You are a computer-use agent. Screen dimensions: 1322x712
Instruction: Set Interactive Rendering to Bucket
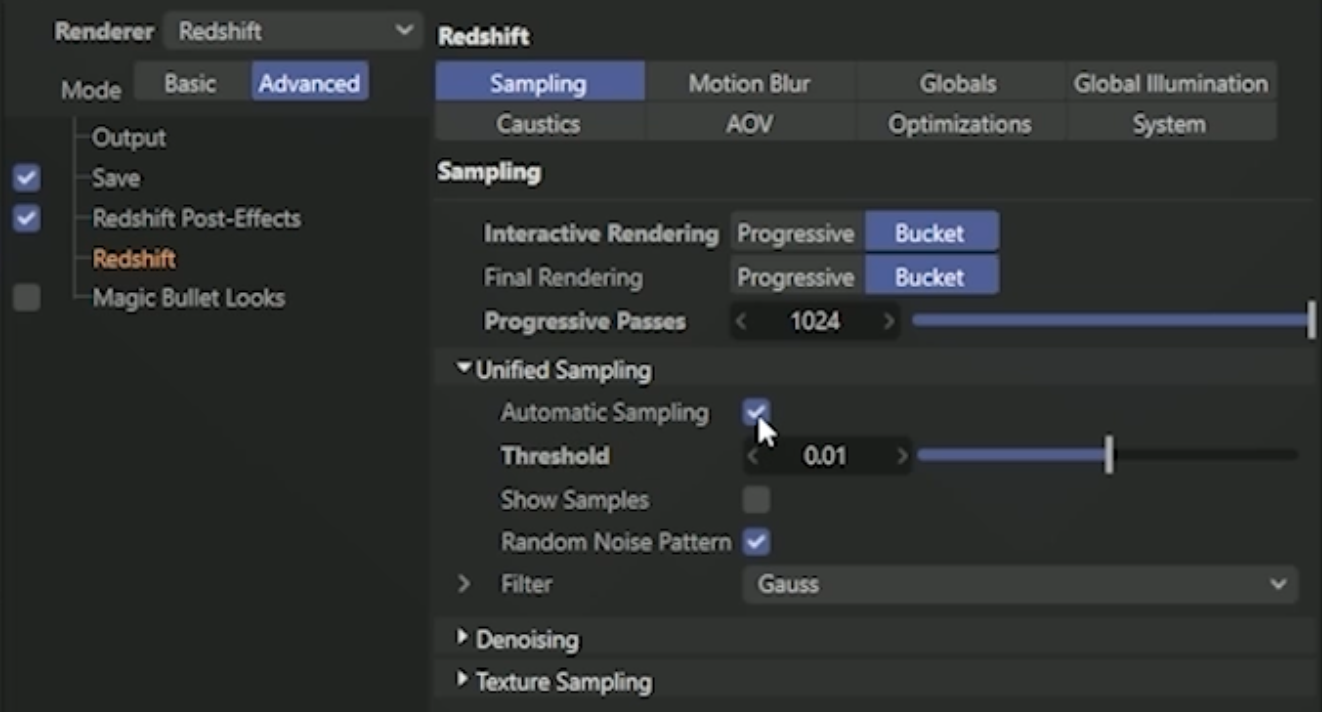tap(931, 234)
